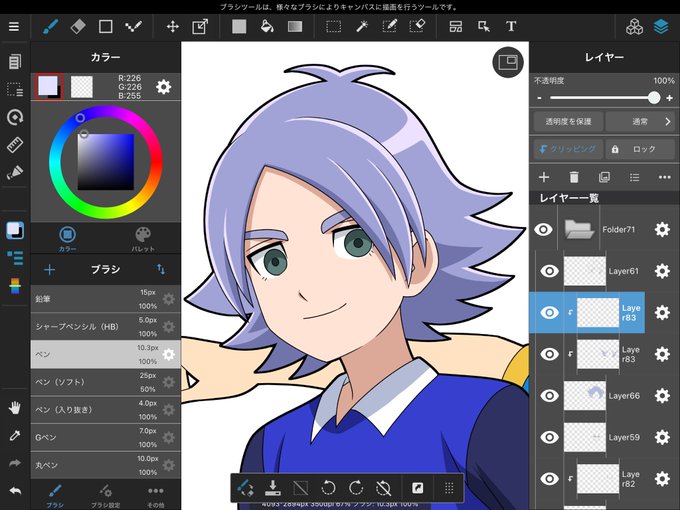
Task: Select the rectangular Selection tool
Action: pos(333,26)
